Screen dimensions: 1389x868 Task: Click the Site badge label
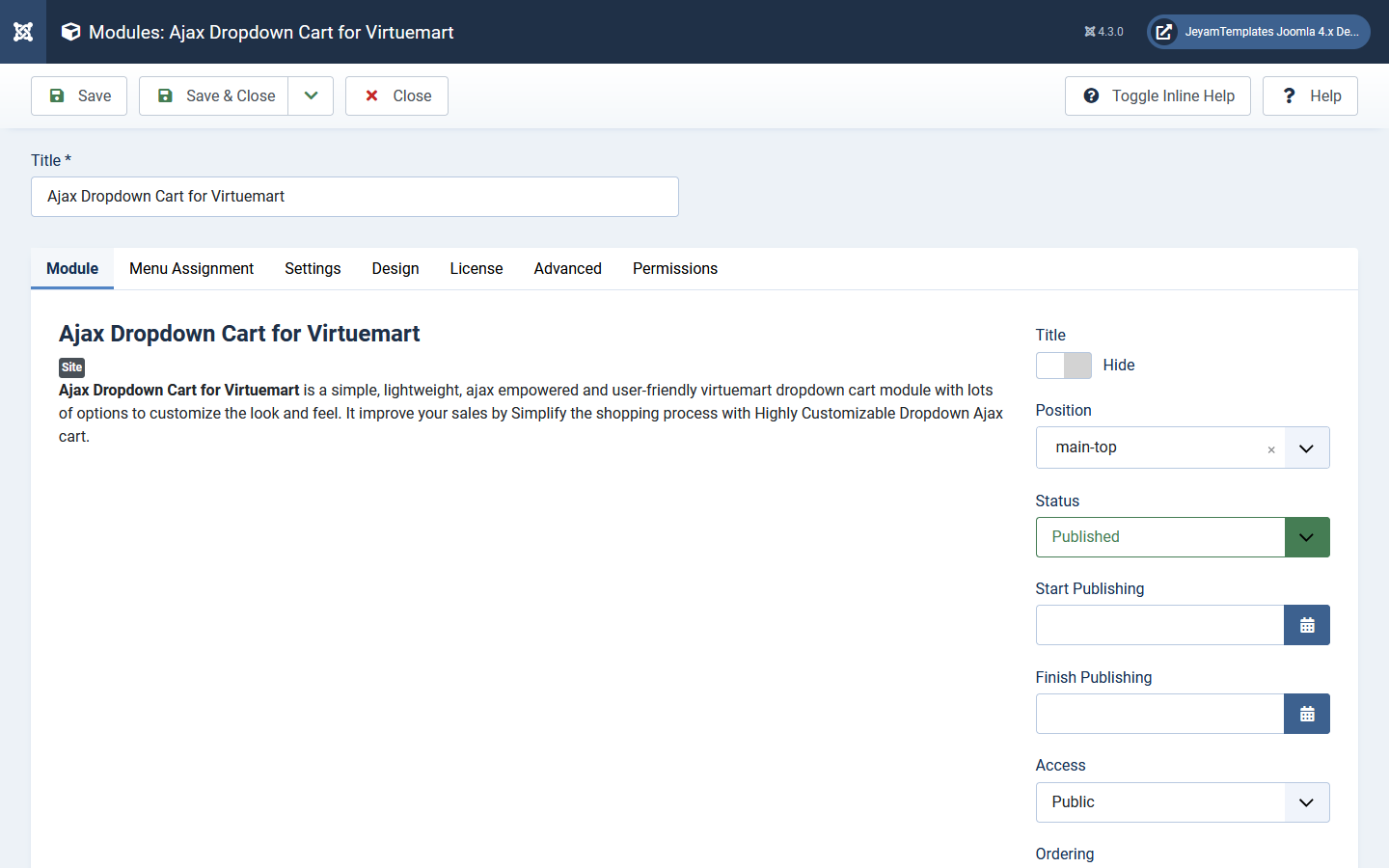click(x=71, y=367)
